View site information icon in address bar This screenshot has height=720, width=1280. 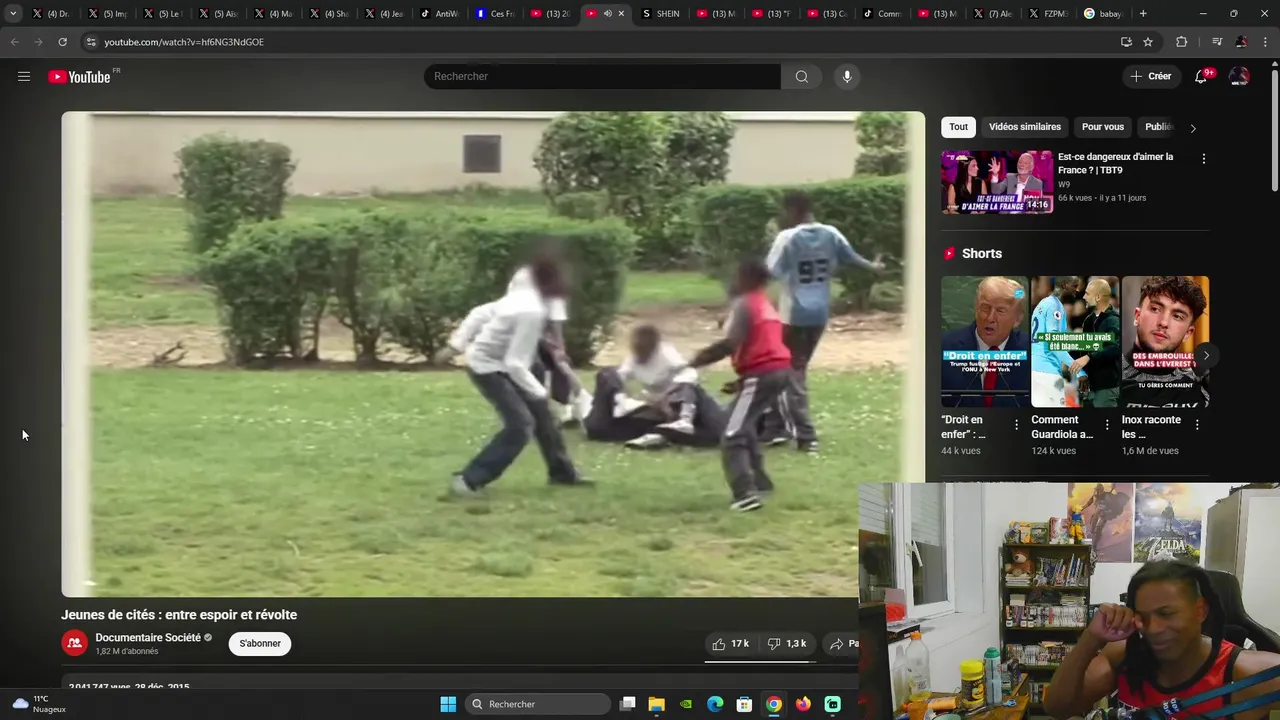click(91, 42)
